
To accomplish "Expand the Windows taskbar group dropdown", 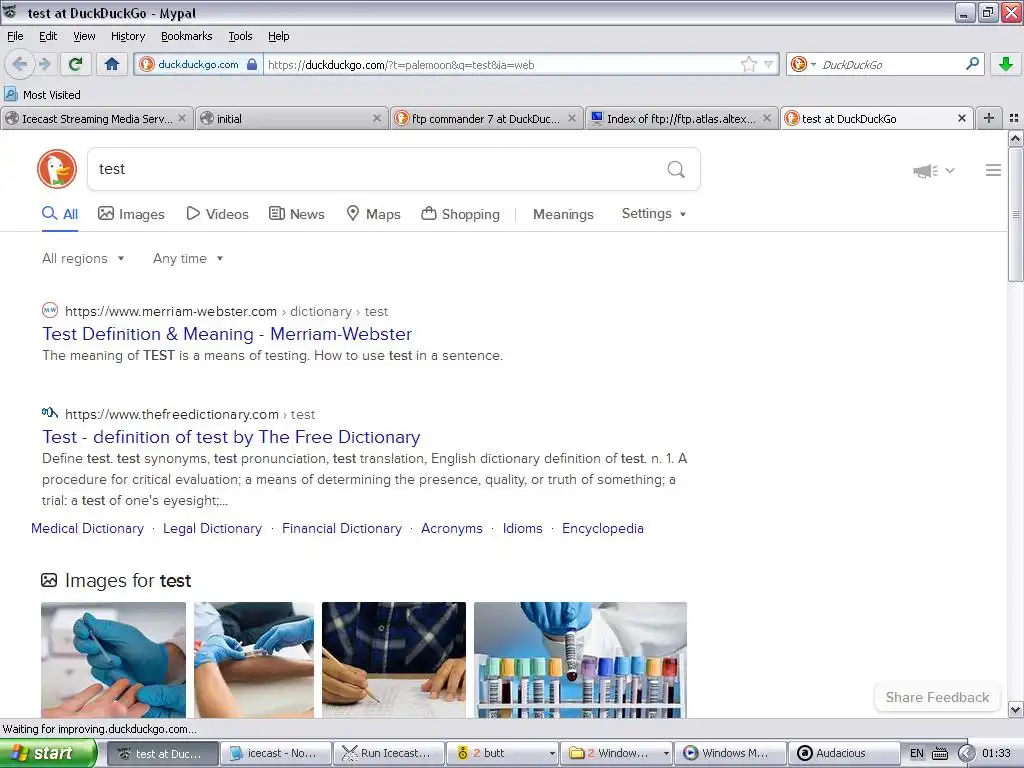I will (x=665, y=754).
